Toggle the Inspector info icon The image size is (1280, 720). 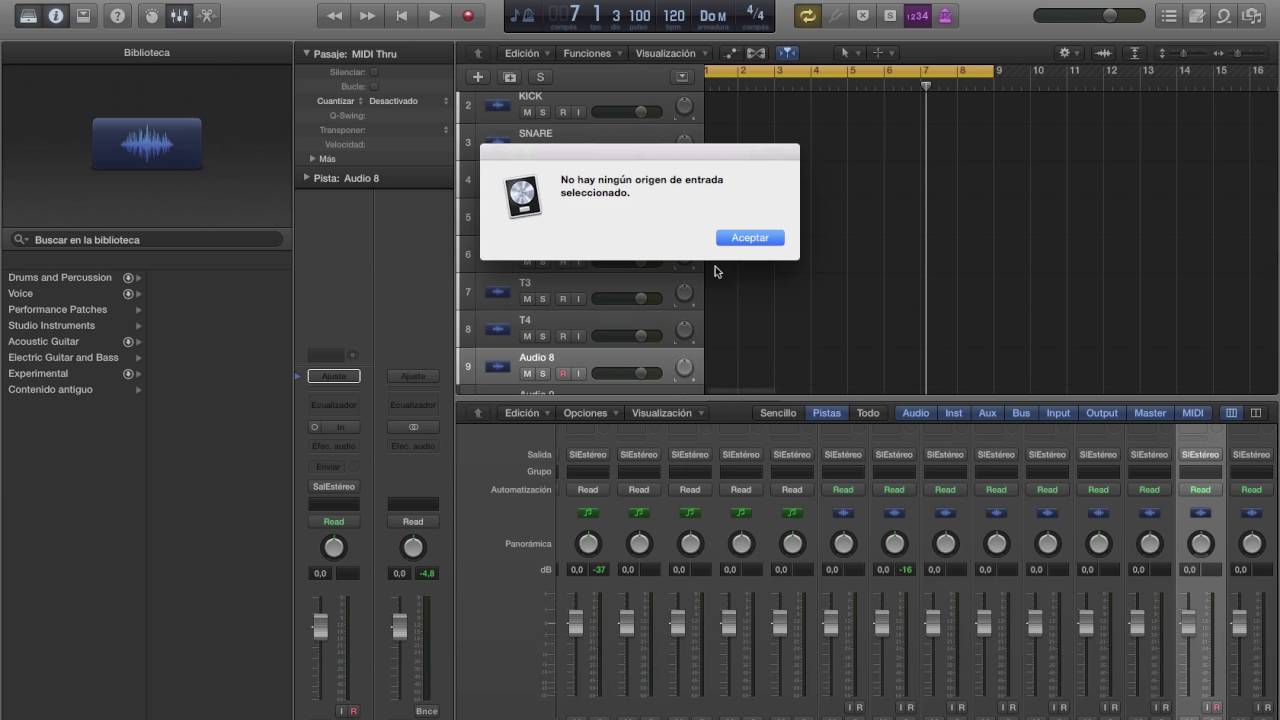(x=56, y=16)
